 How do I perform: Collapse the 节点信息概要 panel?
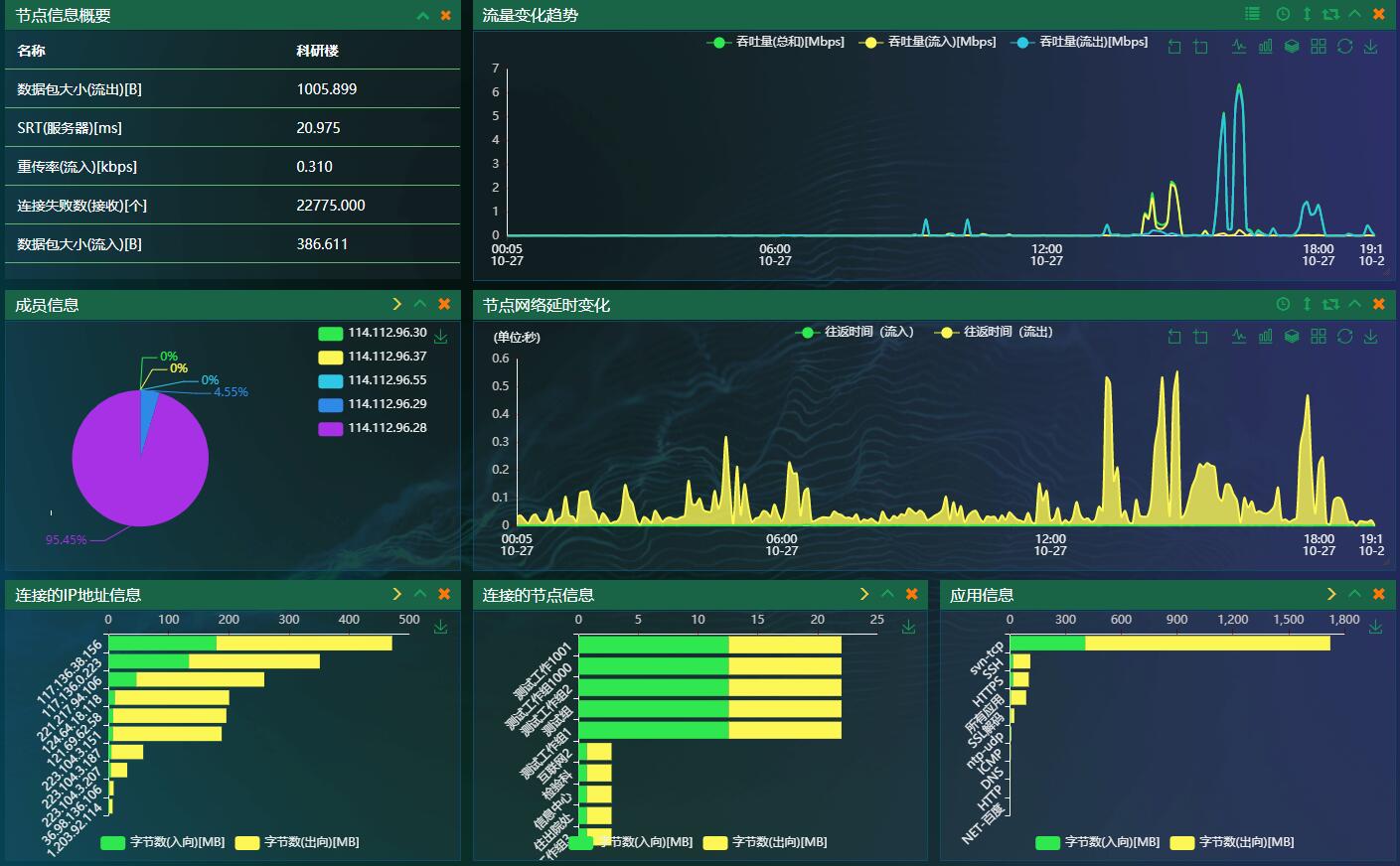[422, 15]
